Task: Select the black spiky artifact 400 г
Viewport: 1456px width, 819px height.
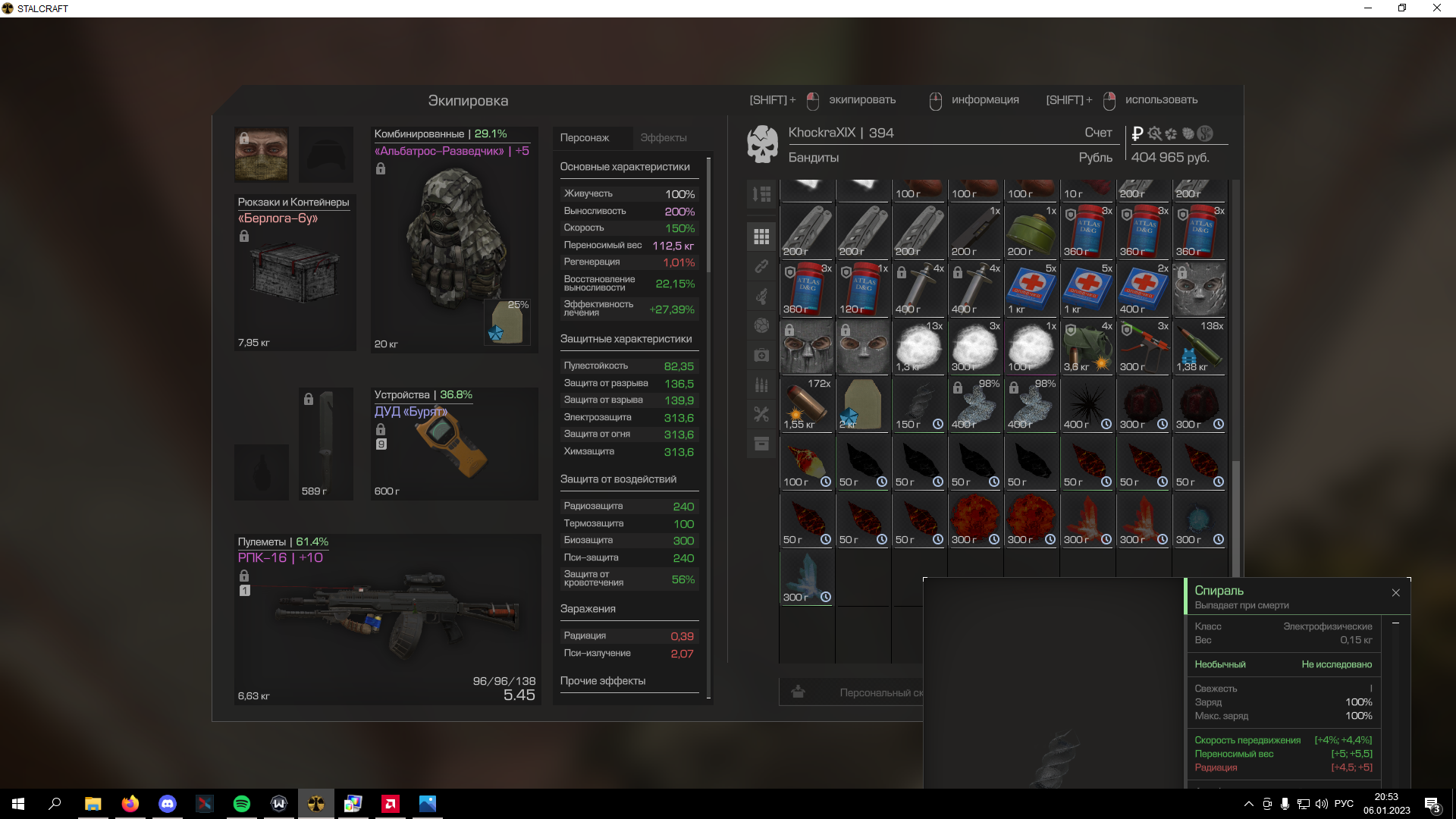Action: (1087, 404)
